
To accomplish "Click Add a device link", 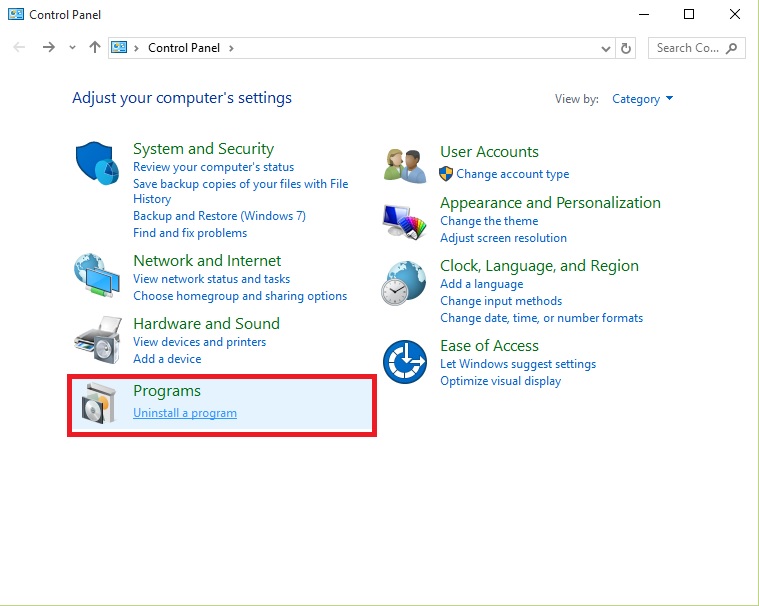I will (167, 359).
